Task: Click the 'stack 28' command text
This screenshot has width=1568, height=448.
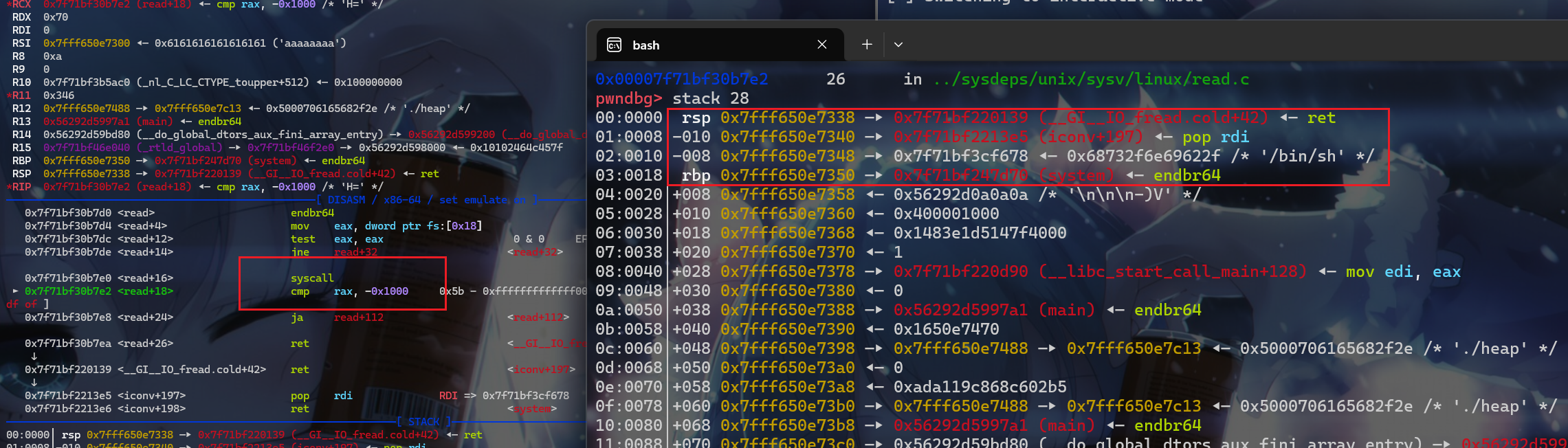Action: click(710, 98)
